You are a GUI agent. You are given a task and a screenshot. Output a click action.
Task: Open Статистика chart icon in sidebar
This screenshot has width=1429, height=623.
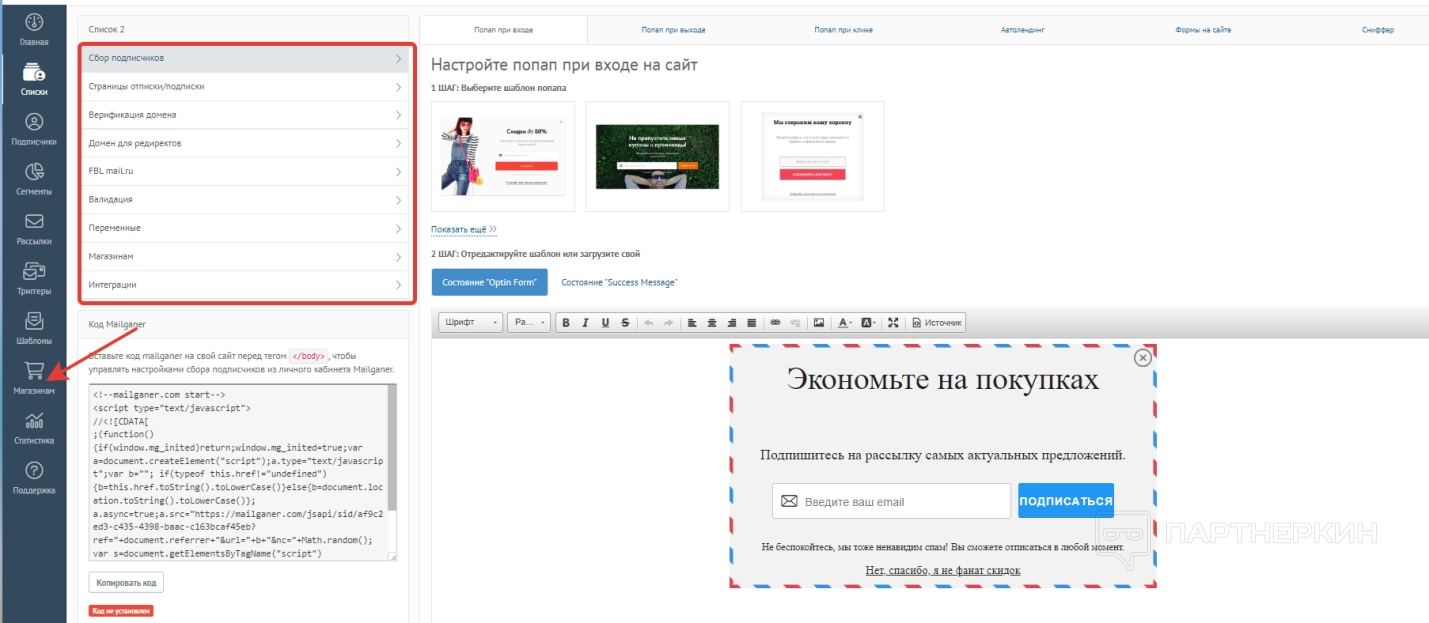[x=34, y=427]
